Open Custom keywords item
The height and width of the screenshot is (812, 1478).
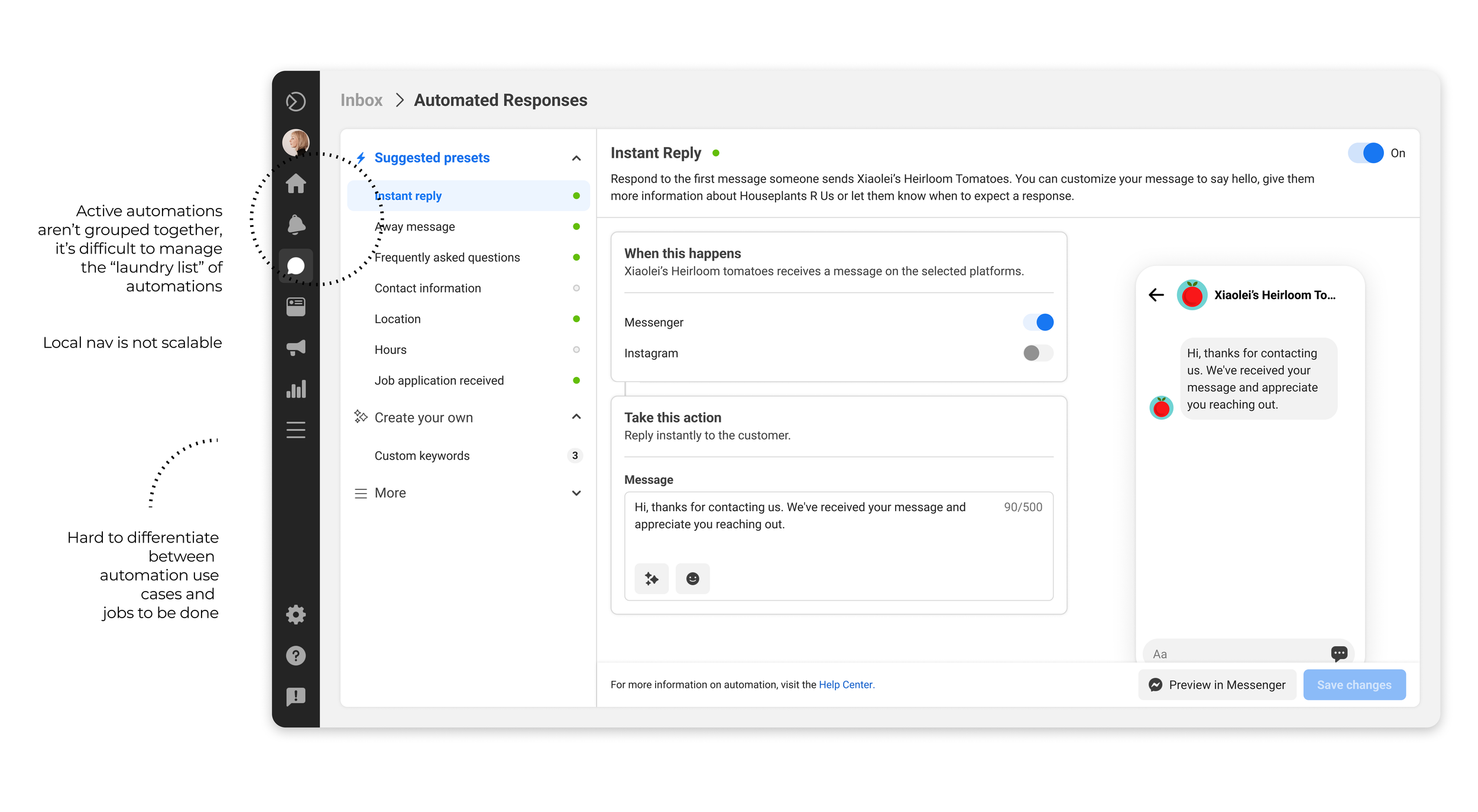click(422, 456)
